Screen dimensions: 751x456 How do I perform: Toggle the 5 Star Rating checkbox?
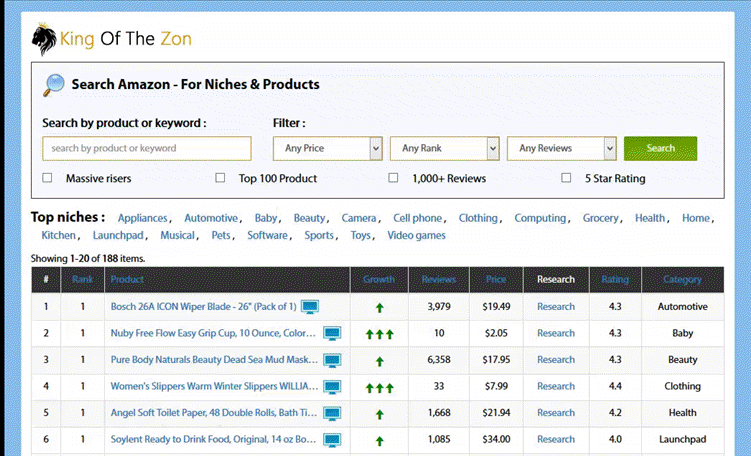pyautogui.click(x=567, y=178)
